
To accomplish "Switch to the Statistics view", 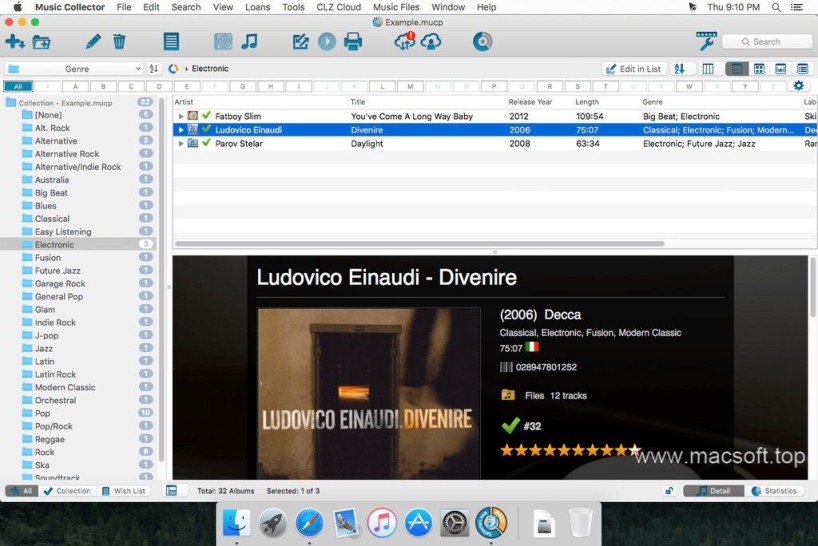I will coord(774,491).
